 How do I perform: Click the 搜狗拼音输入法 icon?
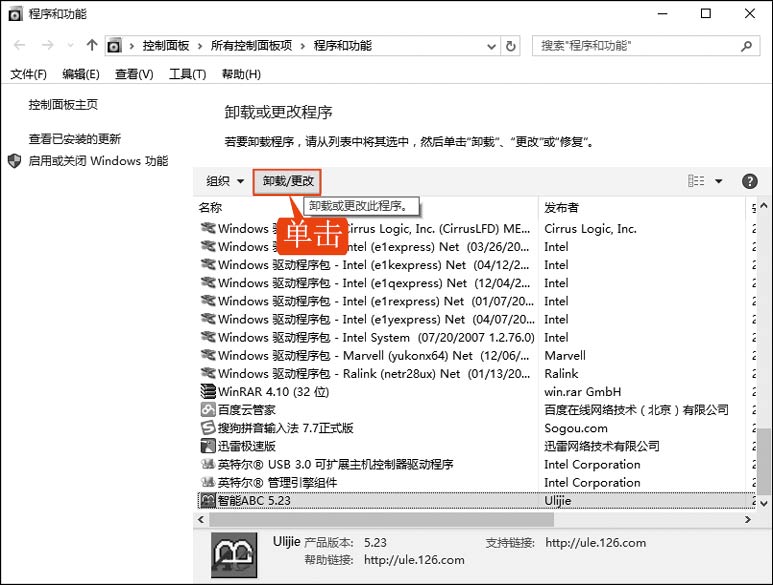(208, 428)
